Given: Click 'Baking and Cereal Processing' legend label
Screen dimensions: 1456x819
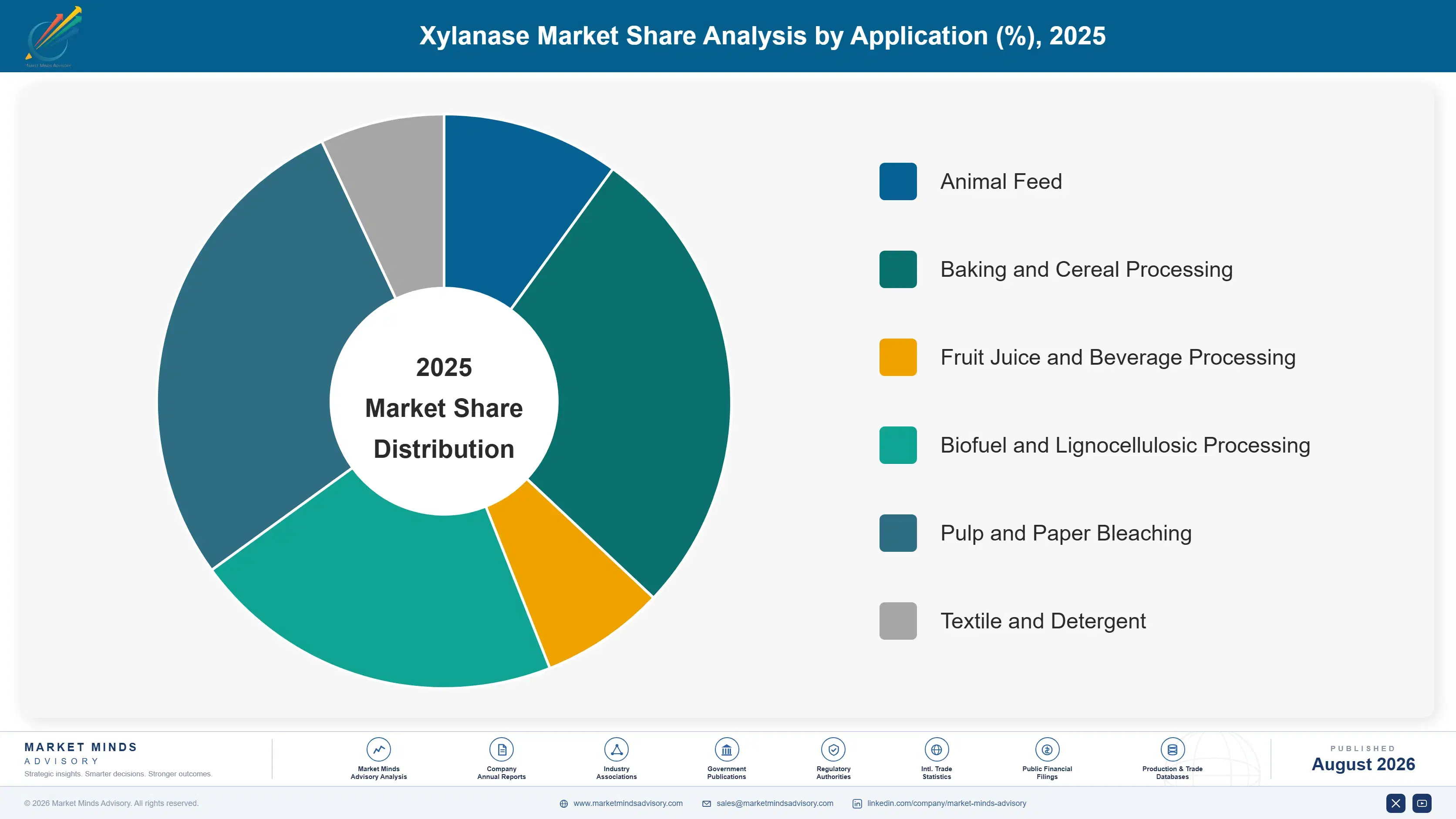Looking at the screenshot, I should click(1086, 269).
